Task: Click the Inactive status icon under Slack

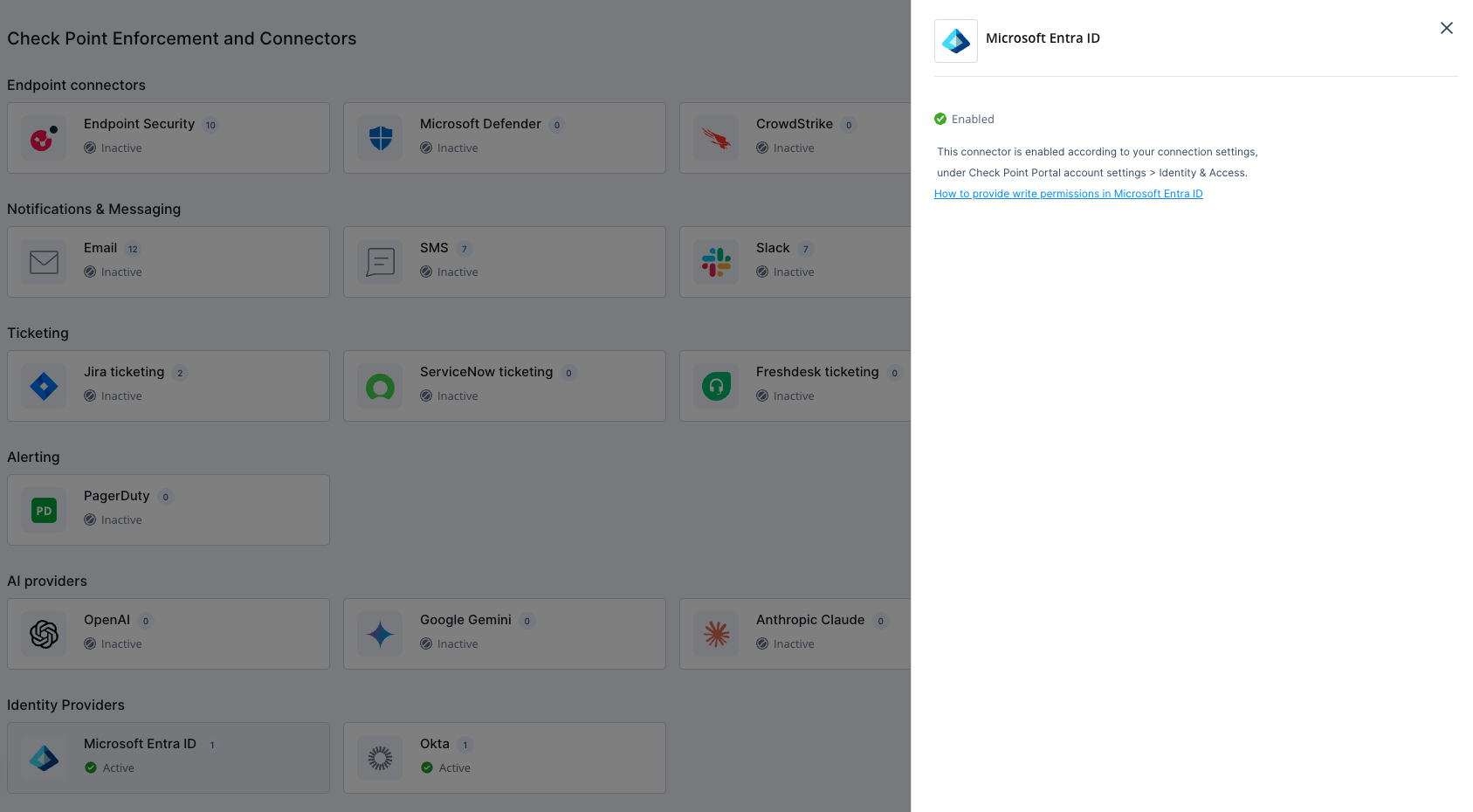Action: pyautogui.click(x=762, y=272)
